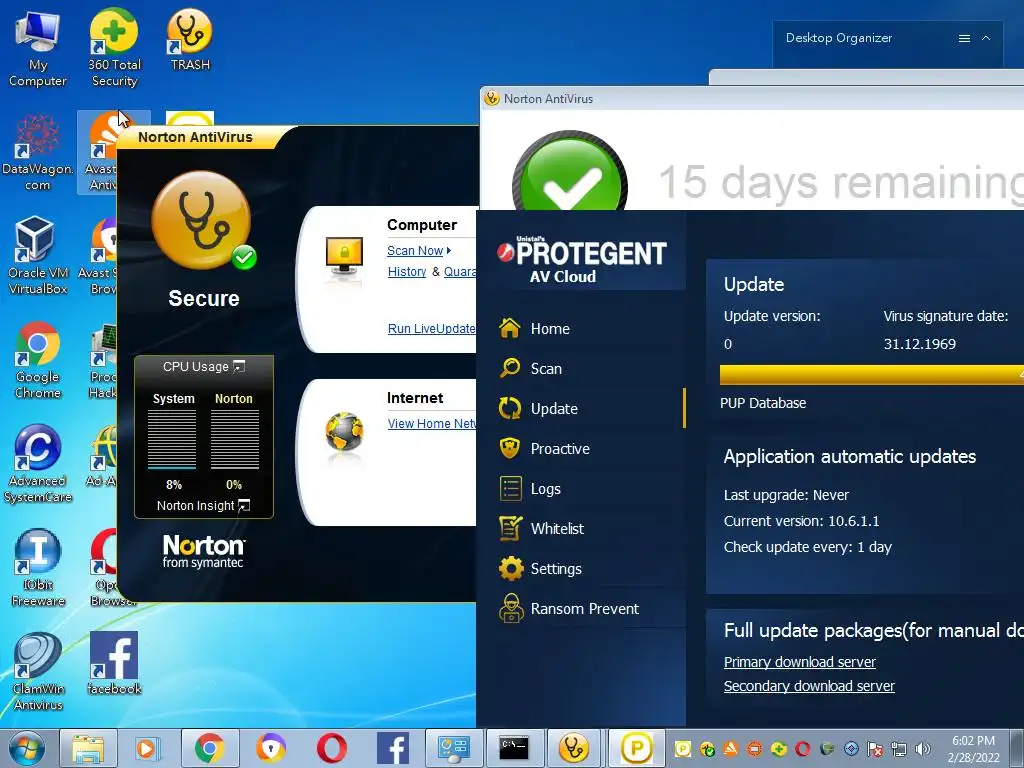Open the My Computer desktop icon
The height and width of the screenshot is (768, 1024).
click(37, 49)
